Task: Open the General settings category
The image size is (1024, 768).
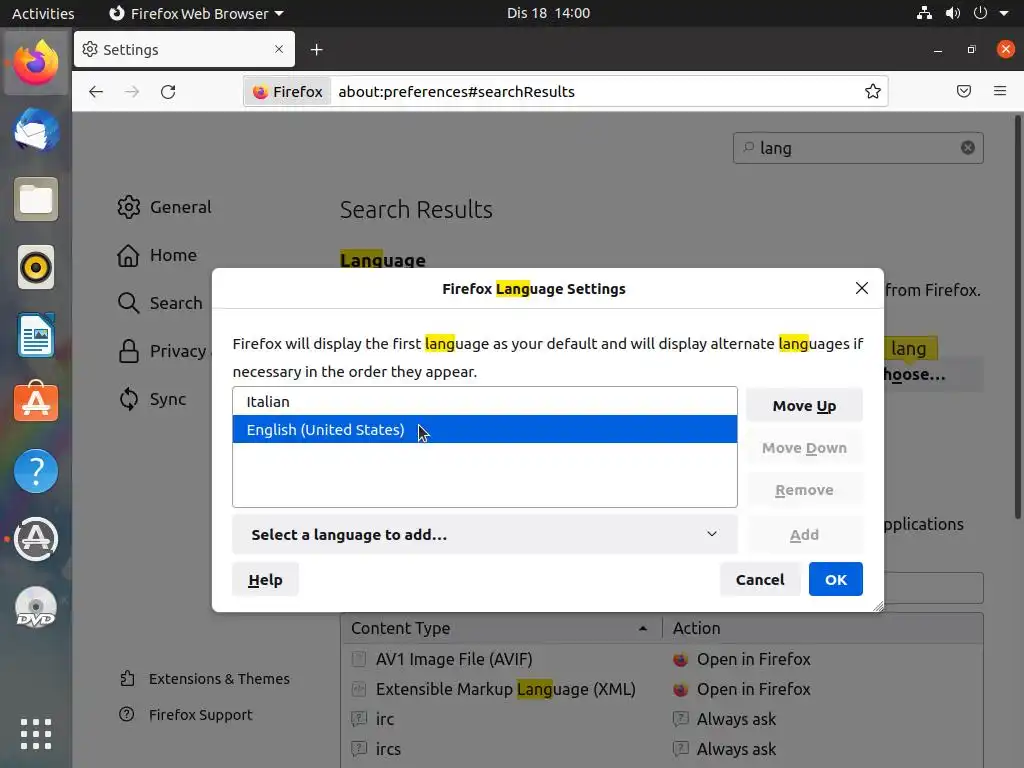Action: [x=165, y=207]
